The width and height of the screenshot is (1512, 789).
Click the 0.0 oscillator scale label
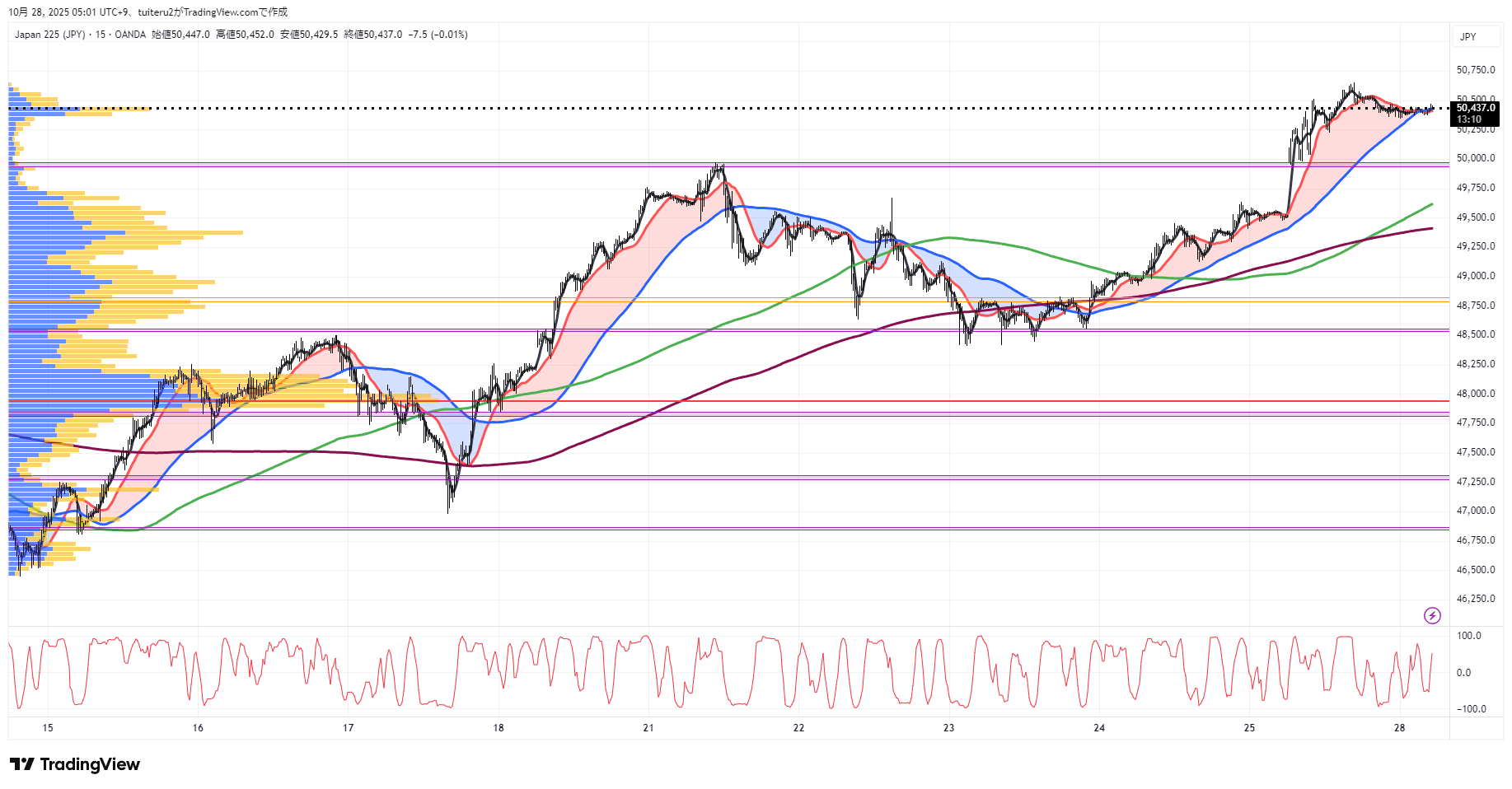click(x=1463, y=673)
